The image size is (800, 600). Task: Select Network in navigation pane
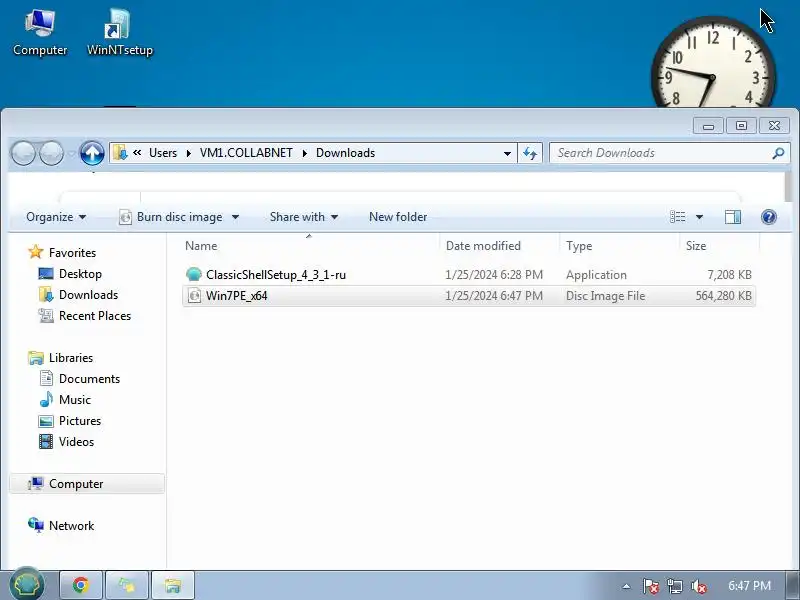[71, 526]
